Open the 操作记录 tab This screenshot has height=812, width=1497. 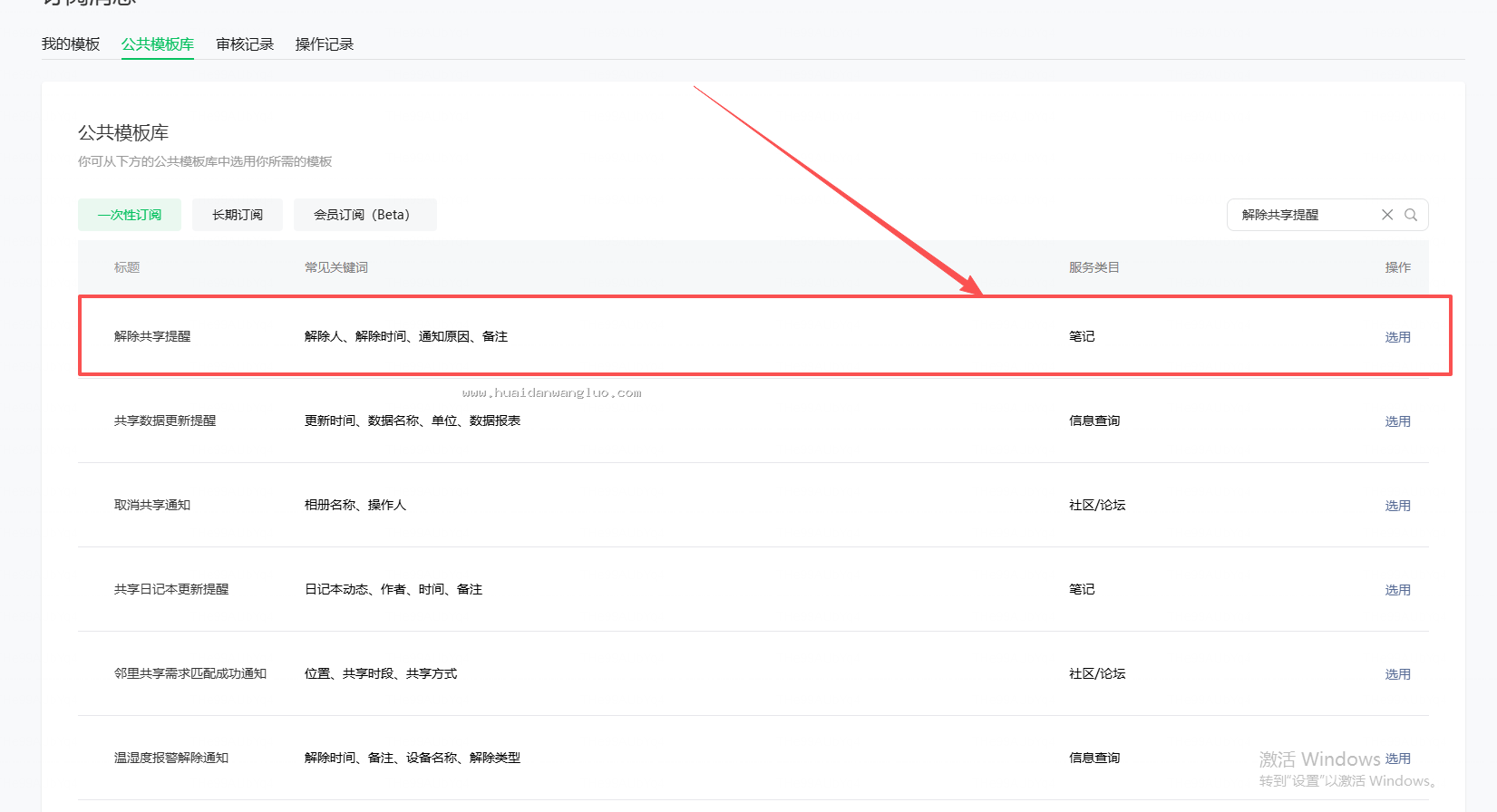(325, 44)
